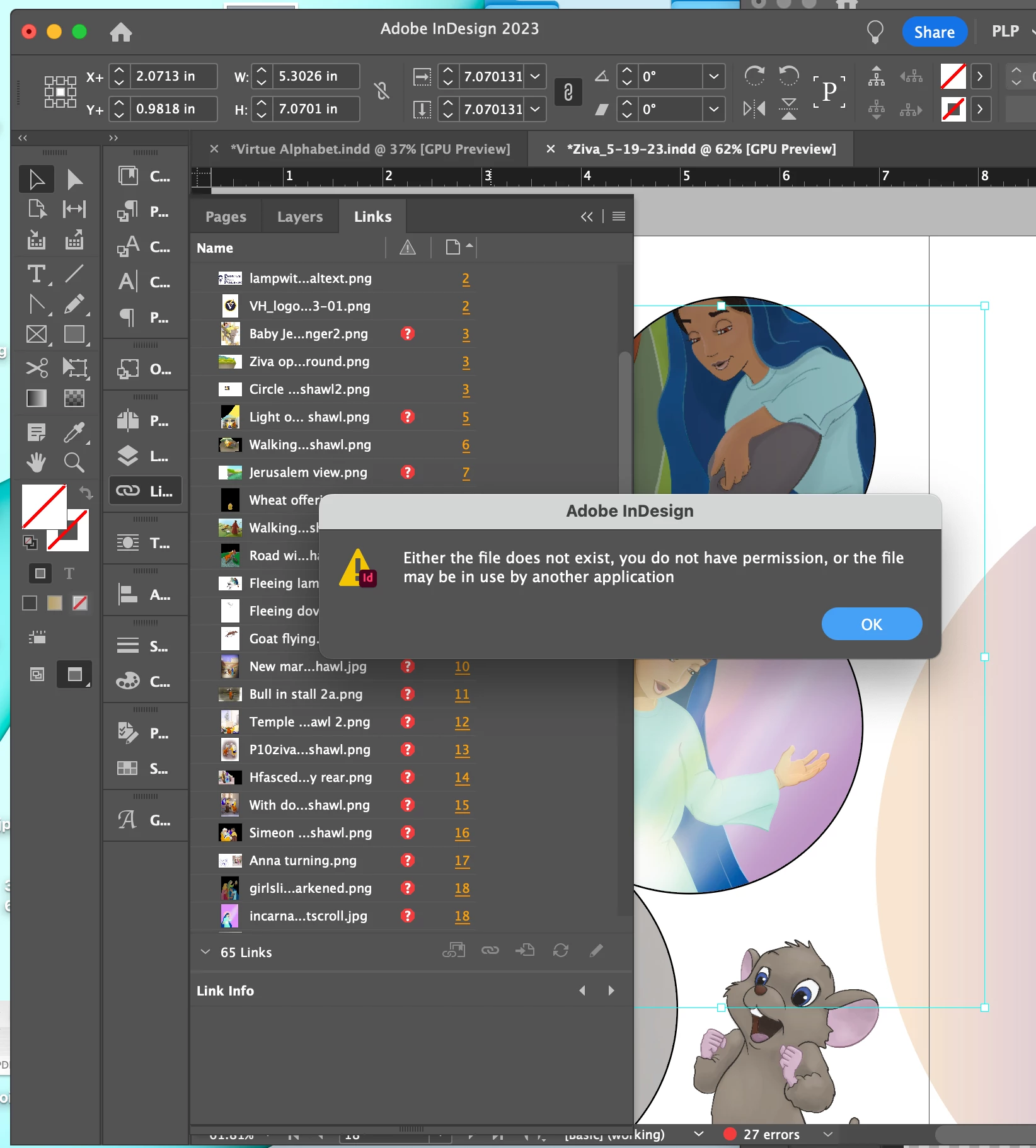Screen dimensions: 1036x1148
Task: Click the Relink icon in Links panel
Action: pos(490,950)
